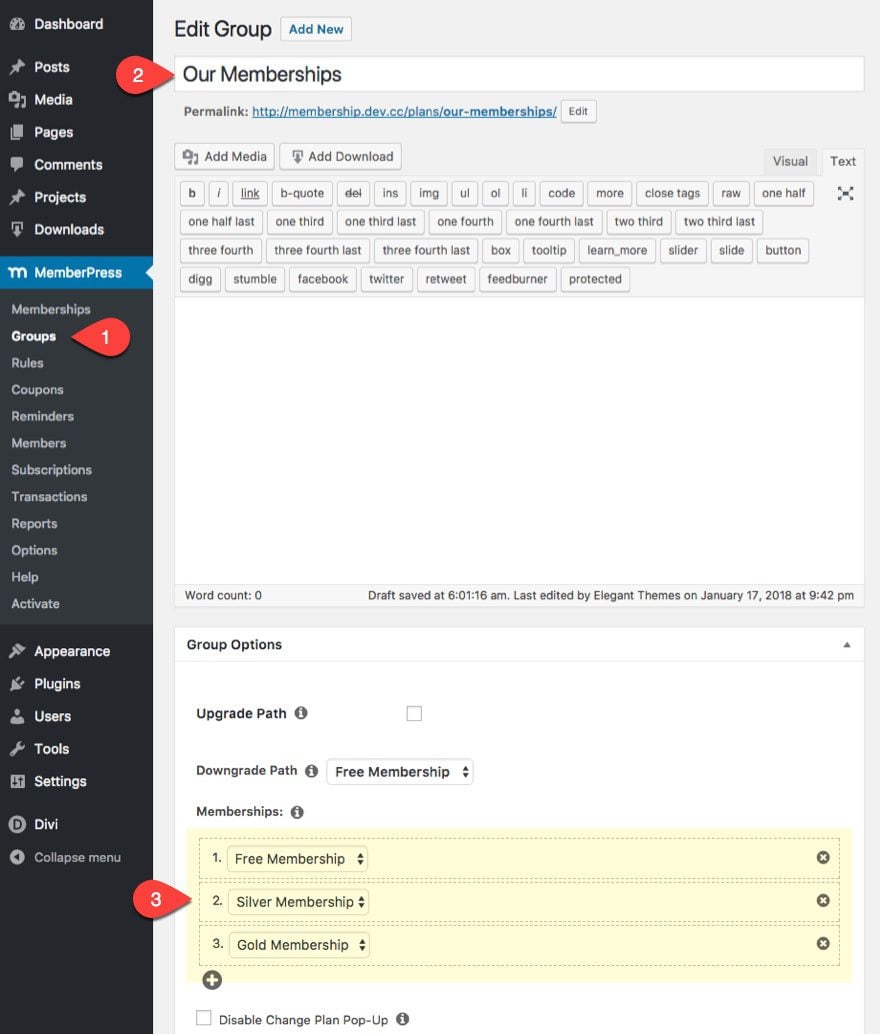Open Options submenu item
880x1034 pixels.
[34, 550]
